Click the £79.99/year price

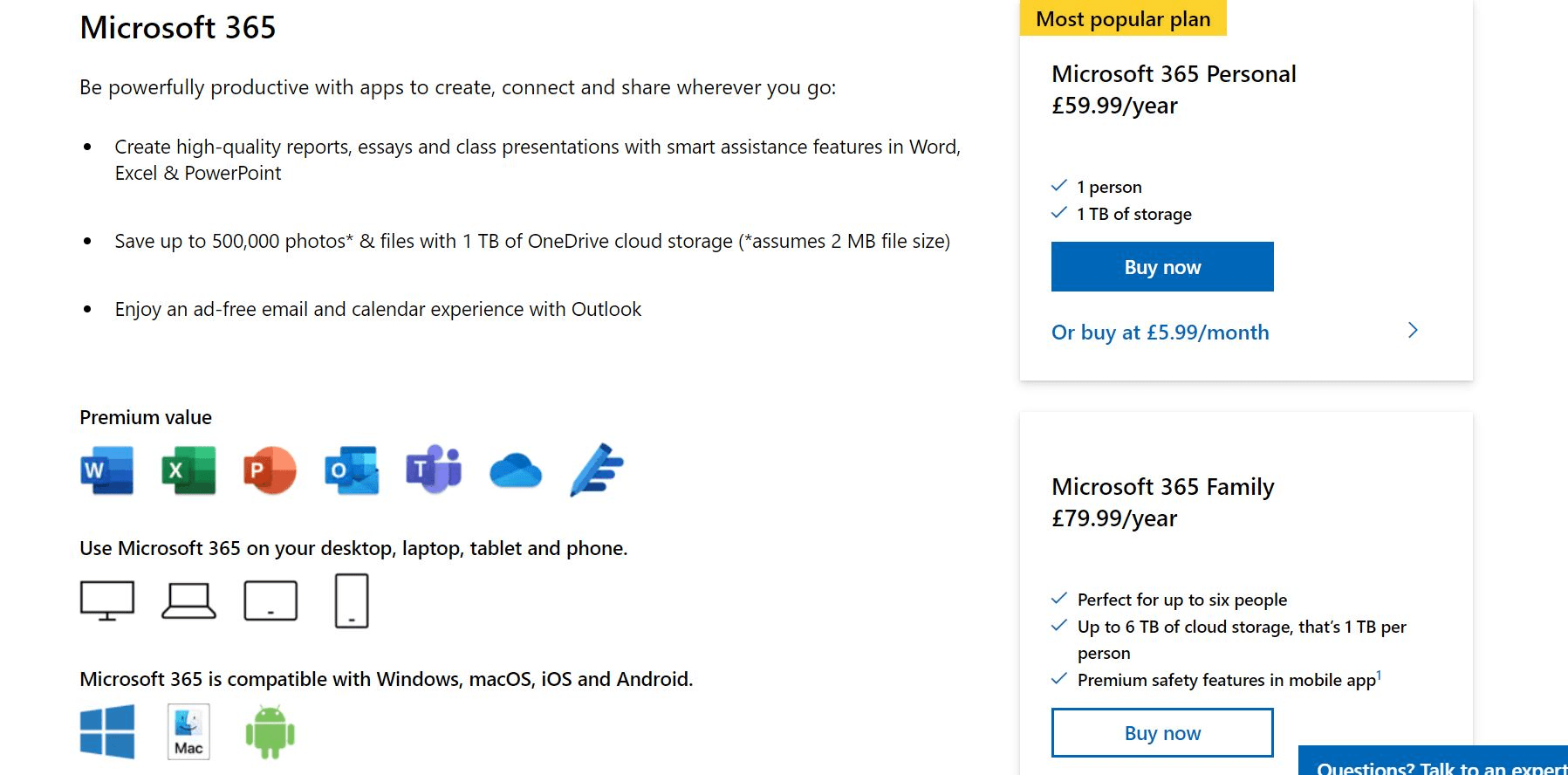(1114, 518)
